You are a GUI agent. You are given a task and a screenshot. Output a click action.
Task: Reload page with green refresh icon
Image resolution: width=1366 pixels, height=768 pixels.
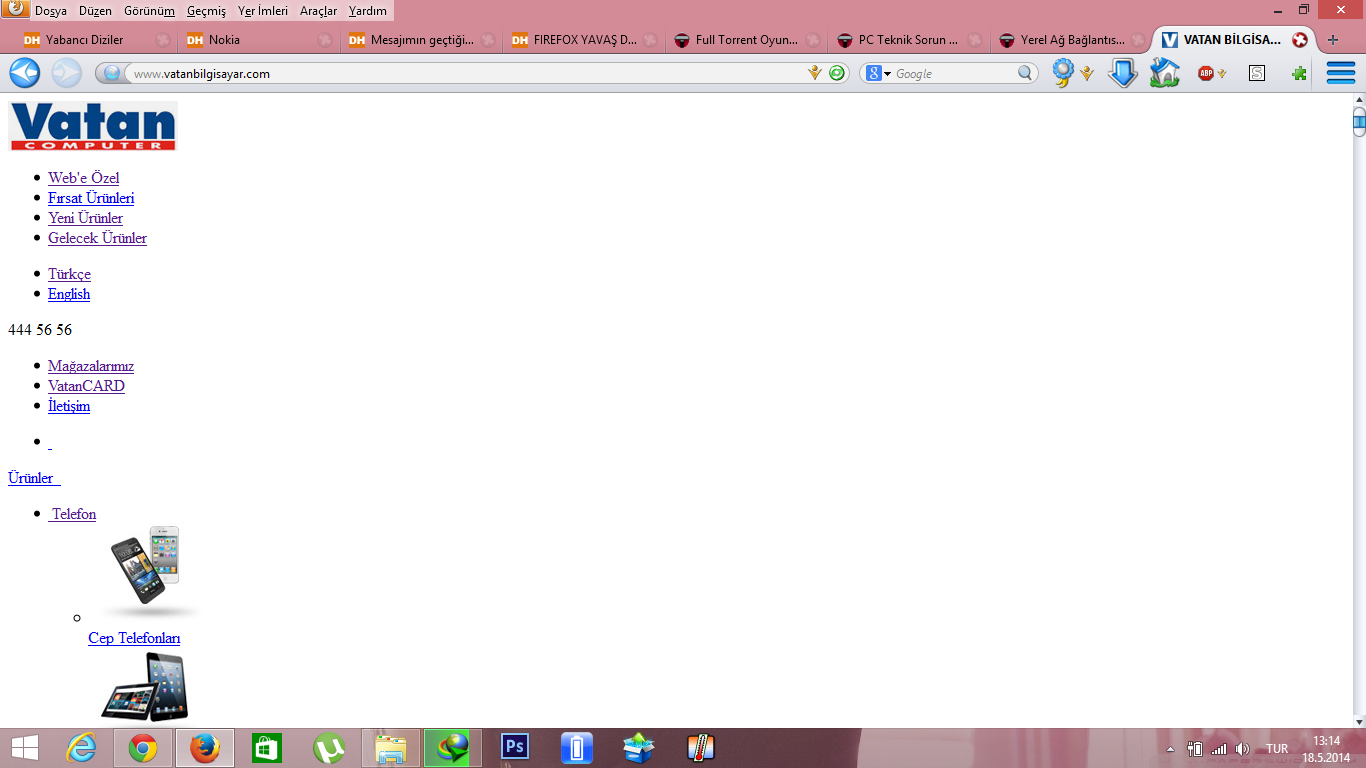click(x=837, y=73)
